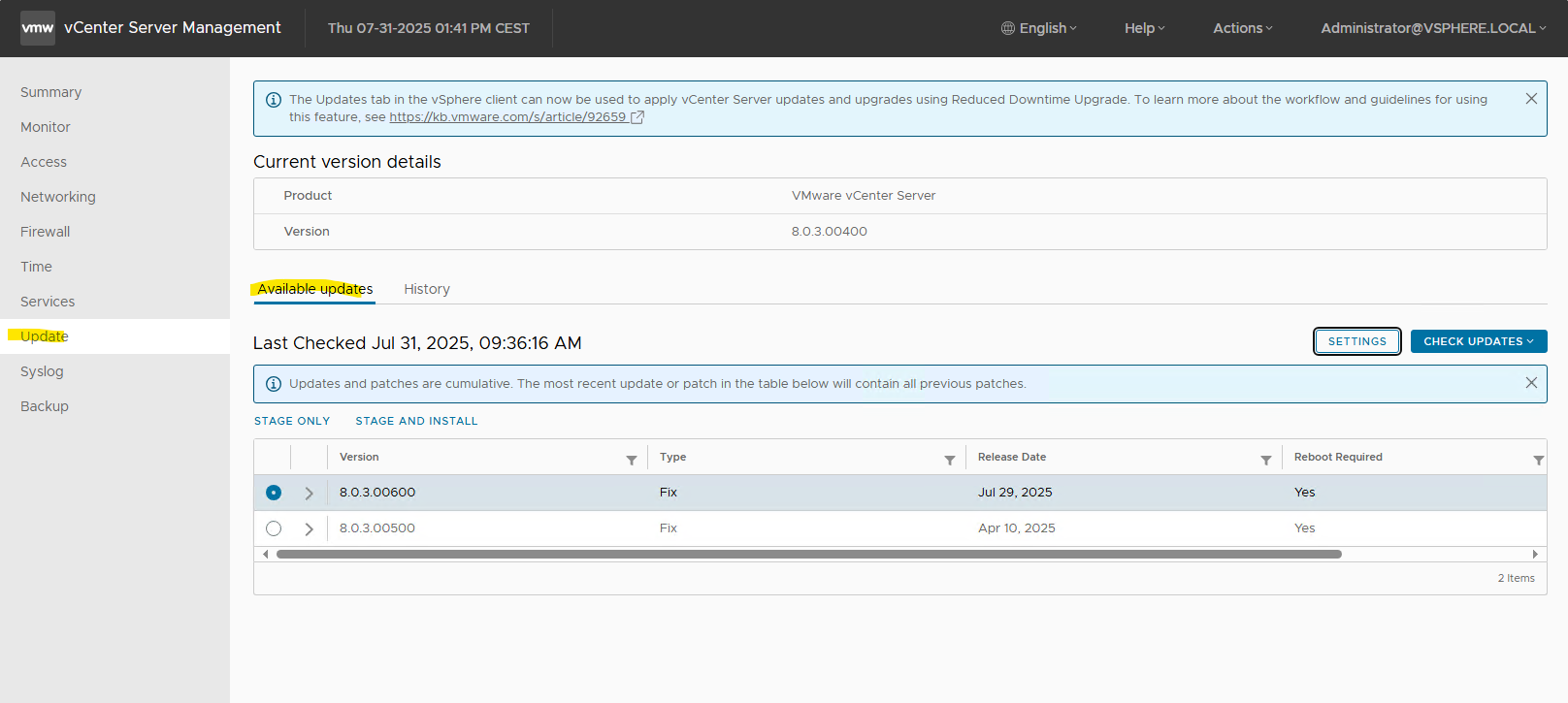Click right arrow of horizontal scrollbar
The image size is (1568, 703).
pos(1535,555)
